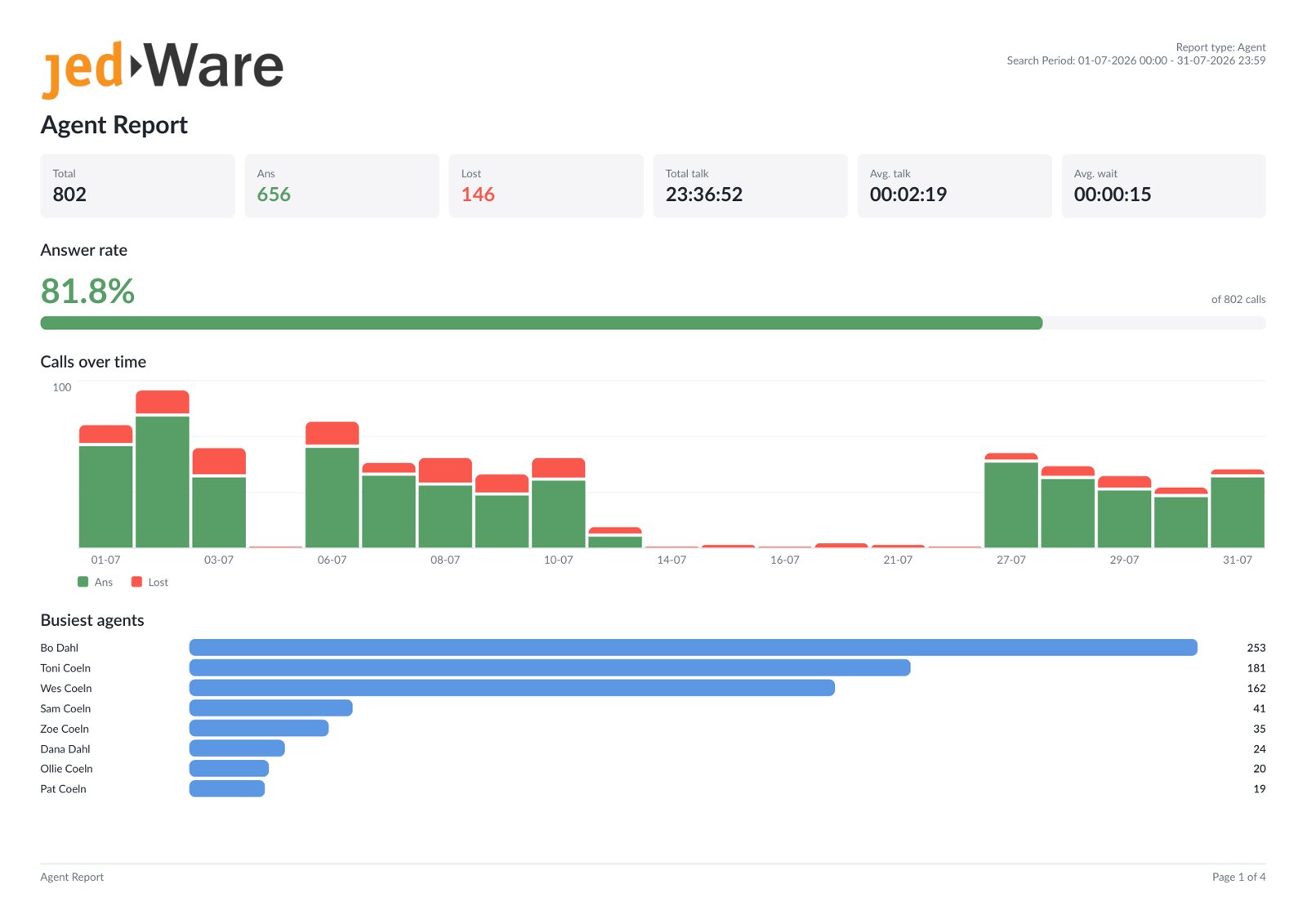Click Wes Coeln's blue call bar
The image size is (1307, 924).
click(x=512, y=689)
